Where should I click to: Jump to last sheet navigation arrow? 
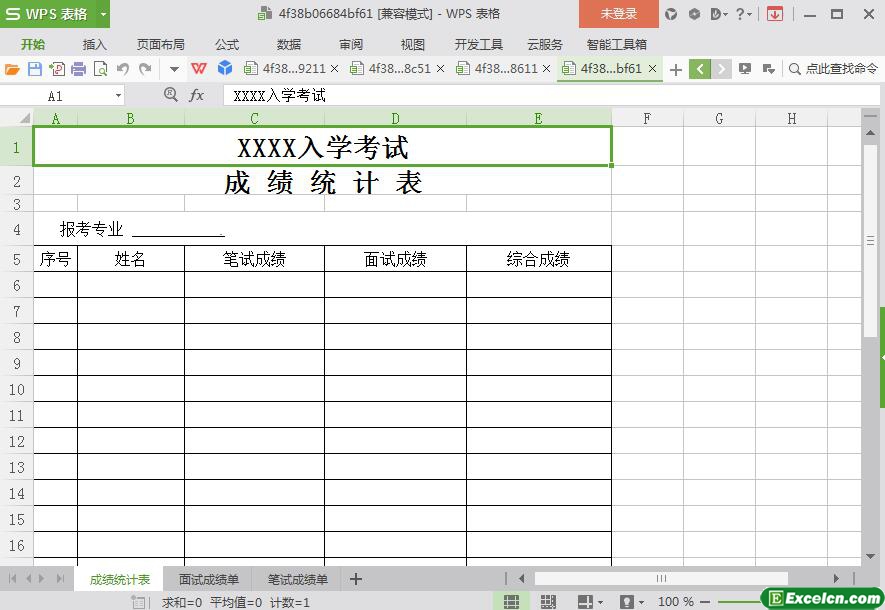click(60, 578)
